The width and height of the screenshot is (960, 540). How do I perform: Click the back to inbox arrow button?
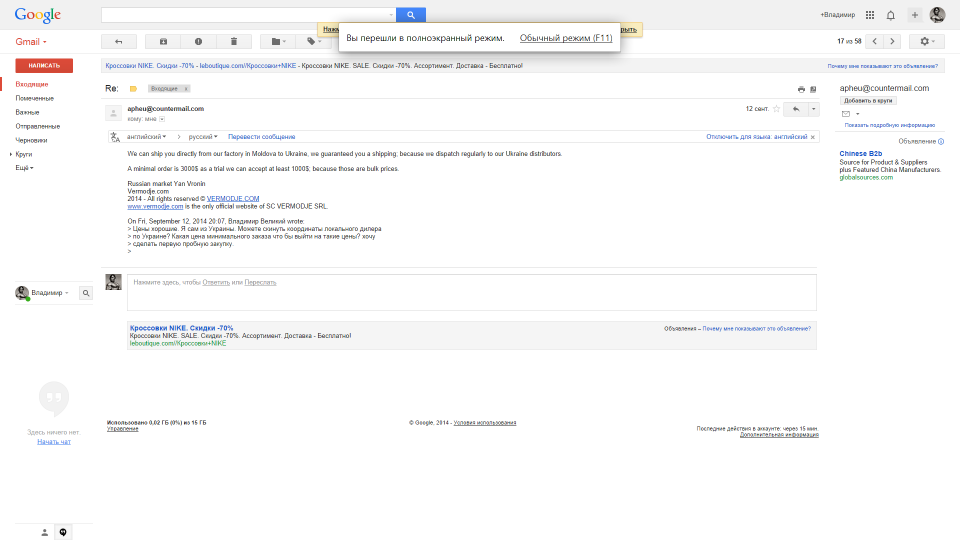[x=119, y=41]
